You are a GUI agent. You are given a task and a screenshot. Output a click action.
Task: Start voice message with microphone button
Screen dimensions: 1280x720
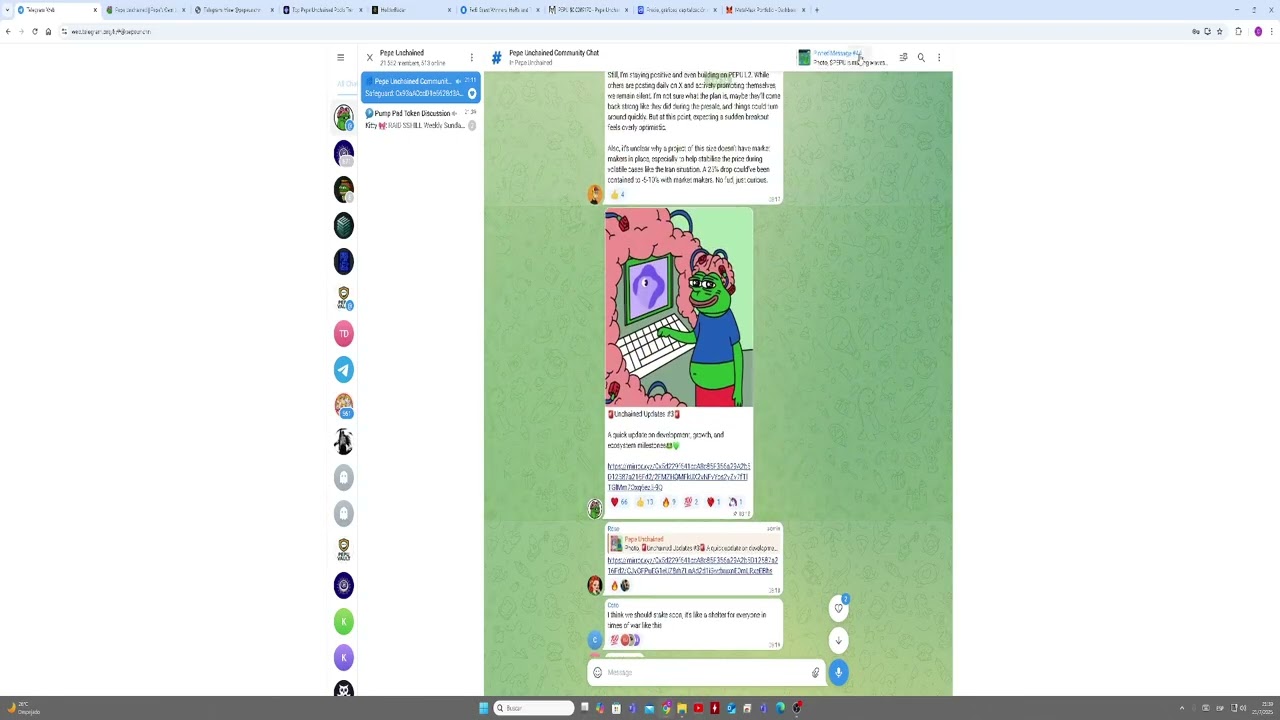coord(838,672)
